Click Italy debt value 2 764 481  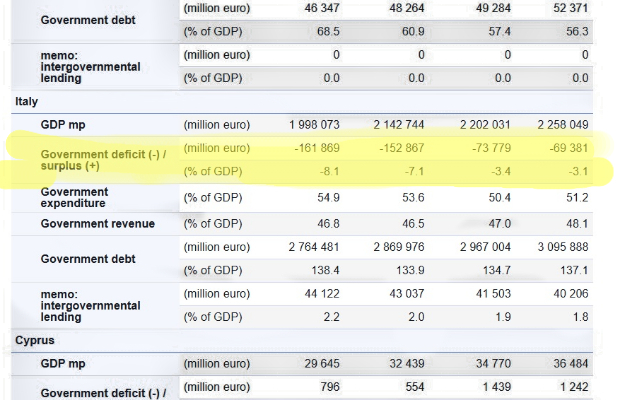(314, 247)
